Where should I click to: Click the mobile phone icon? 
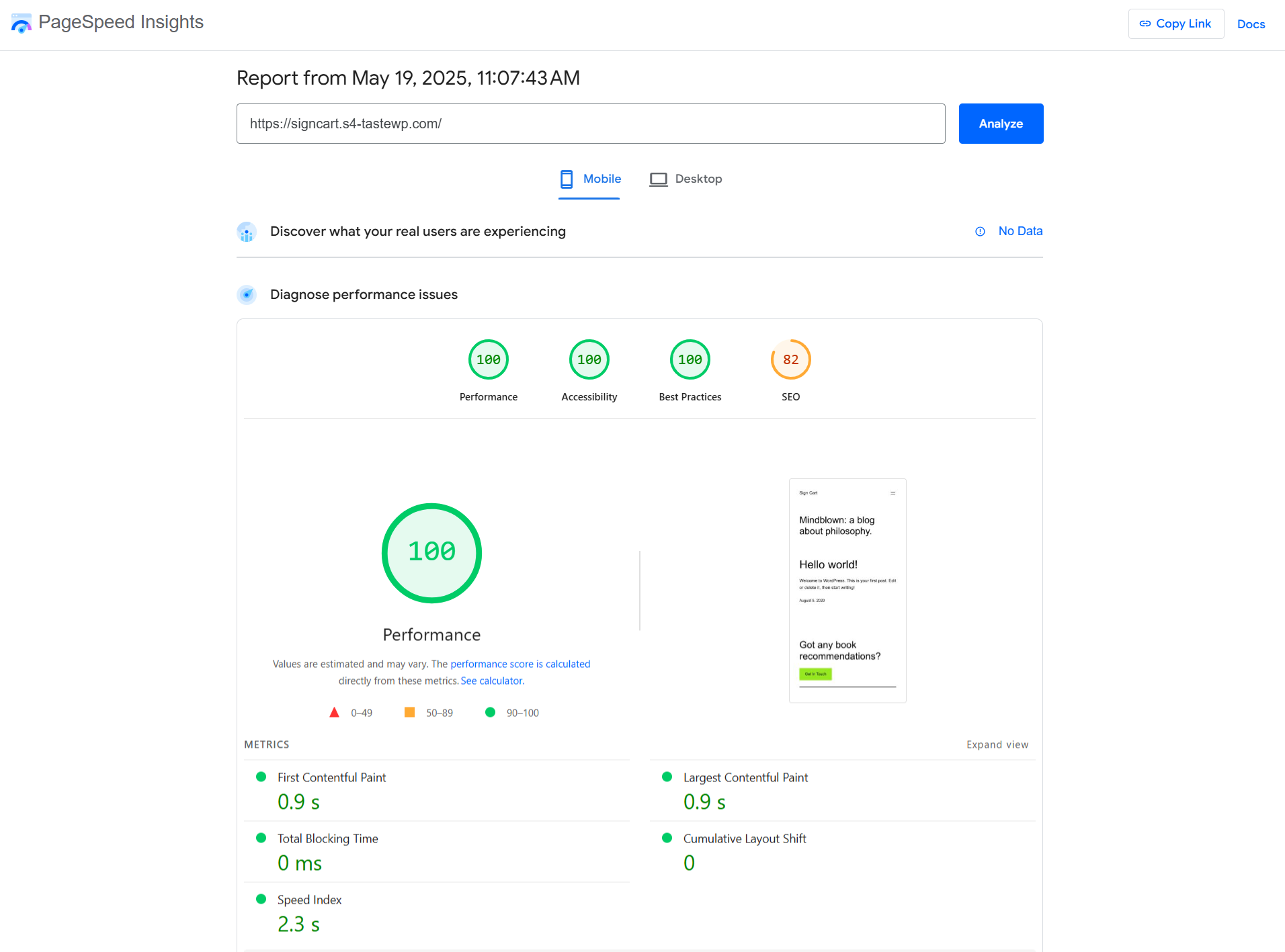point(567,179)
